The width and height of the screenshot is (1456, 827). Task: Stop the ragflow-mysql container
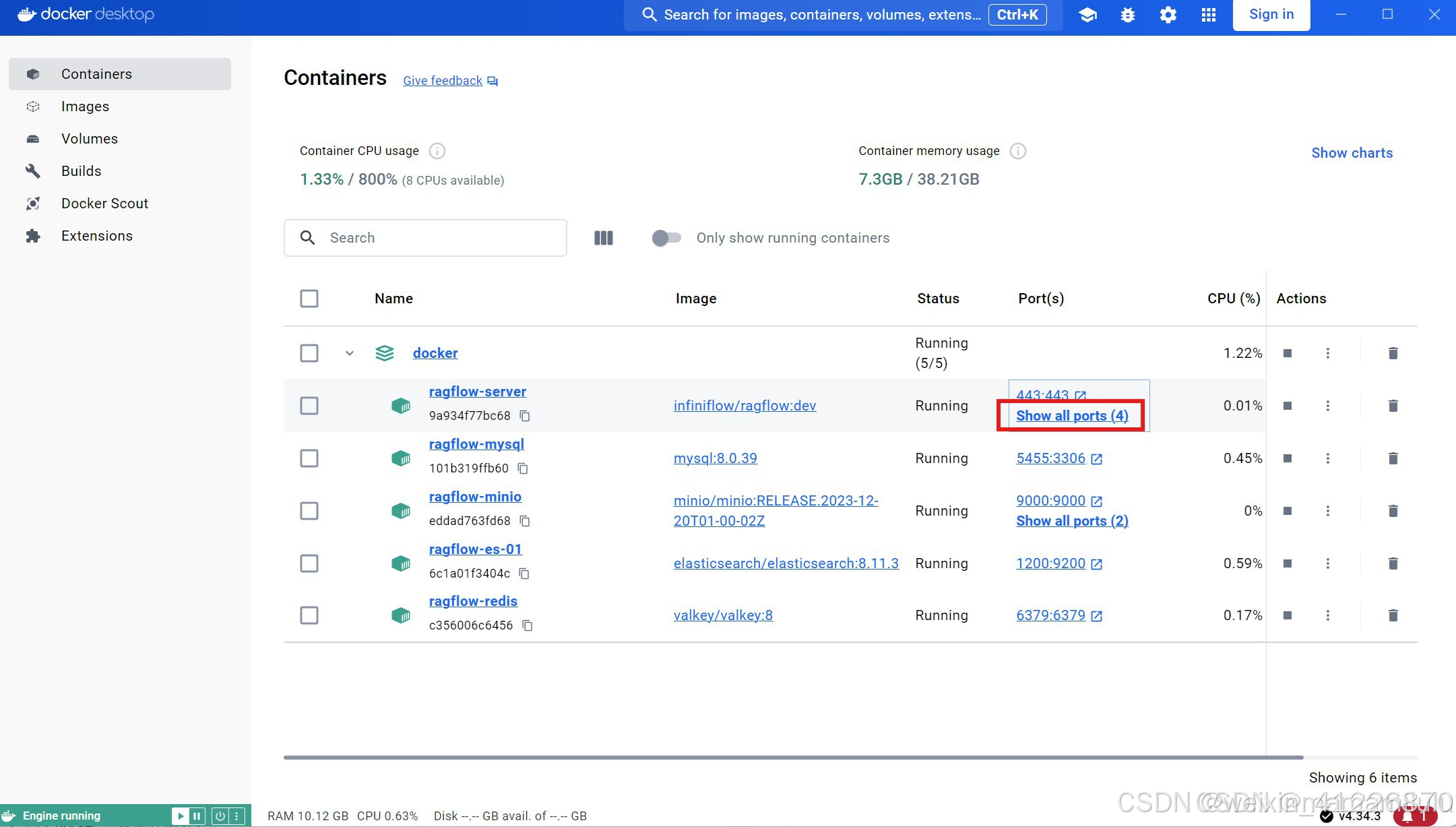pos(1287,458)
